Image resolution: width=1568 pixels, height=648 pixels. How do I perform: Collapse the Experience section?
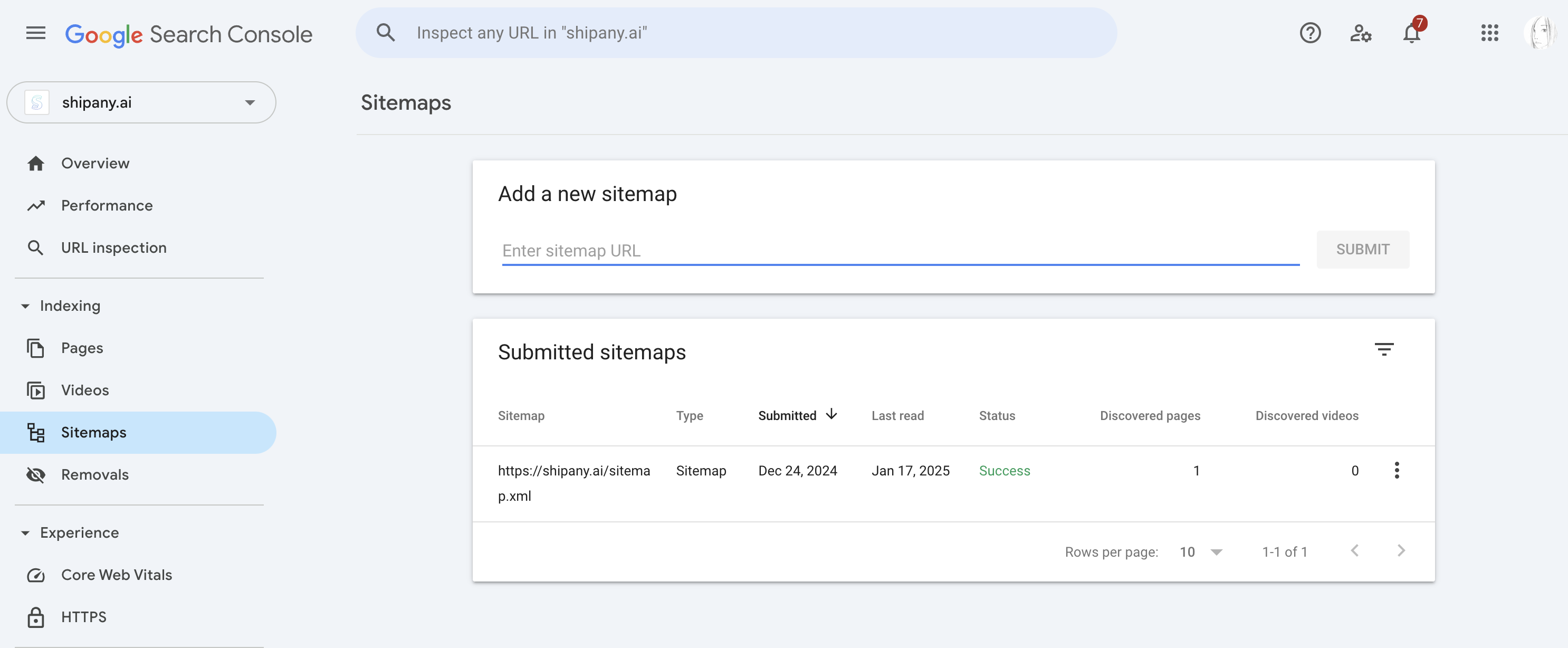[x=25, y=533]
